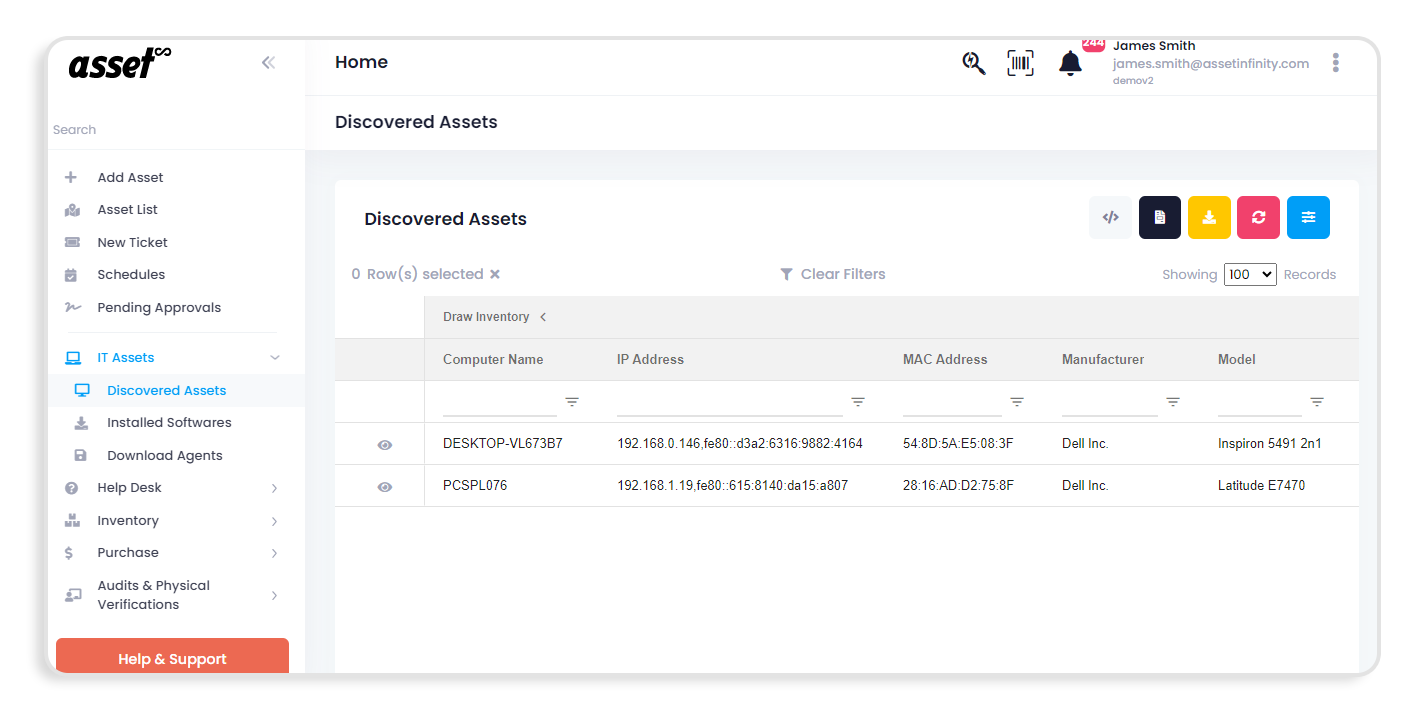Refresh discovered assets with the pink icon

[x=1258, y=217]
